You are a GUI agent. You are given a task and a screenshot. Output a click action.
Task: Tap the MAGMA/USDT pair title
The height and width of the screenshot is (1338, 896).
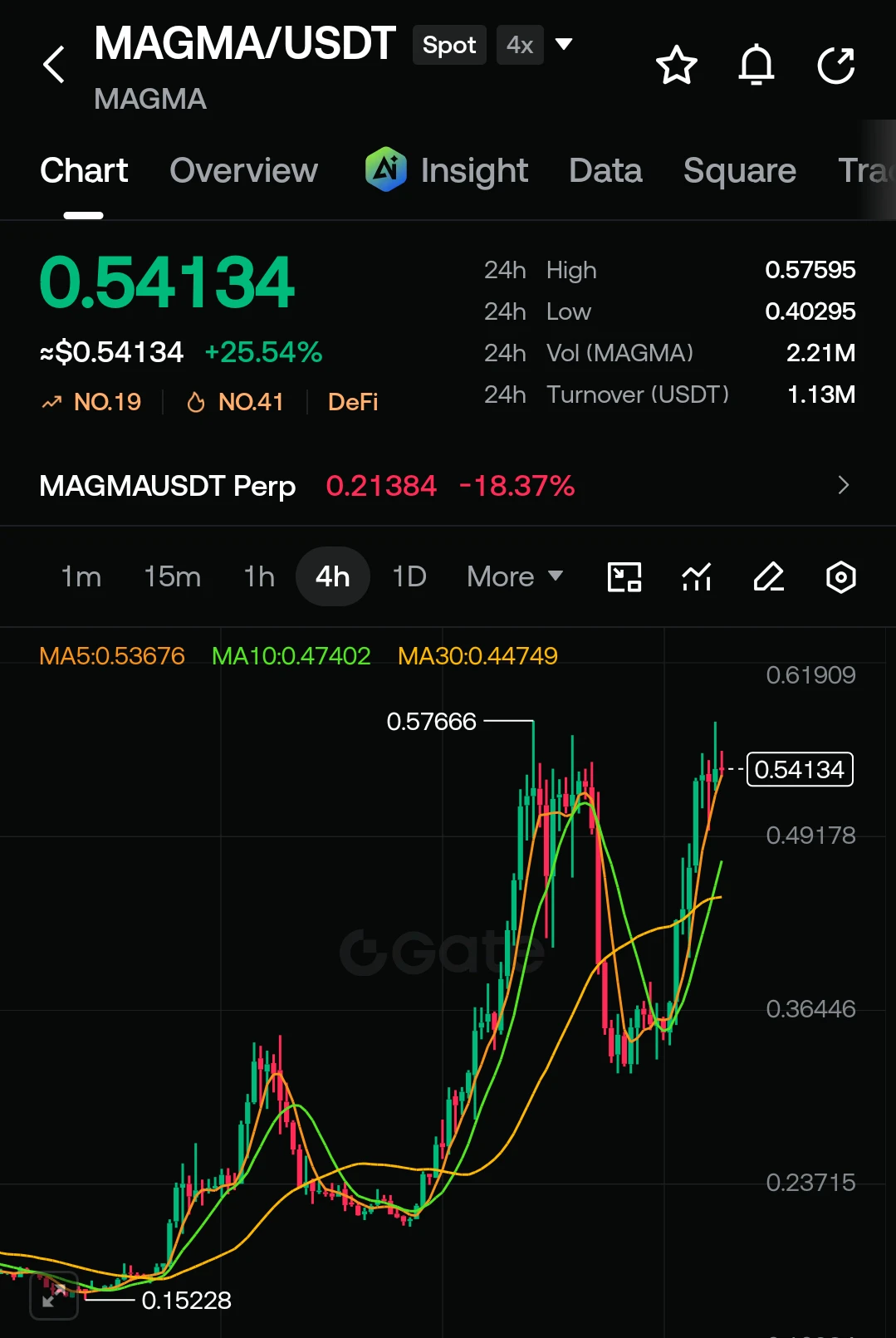pyautogui.click(x=245, y=43)
